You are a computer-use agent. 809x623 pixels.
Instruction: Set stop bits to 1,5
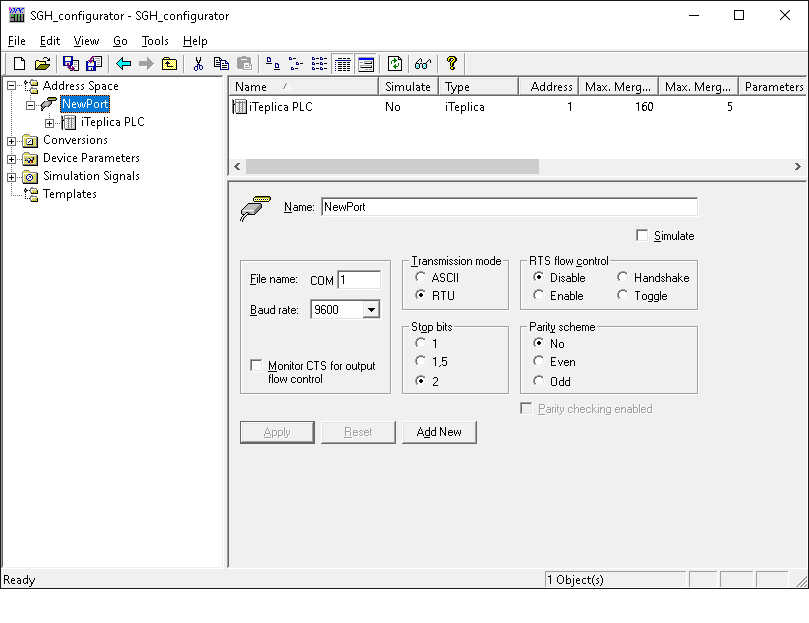click(x=420, y=361)
